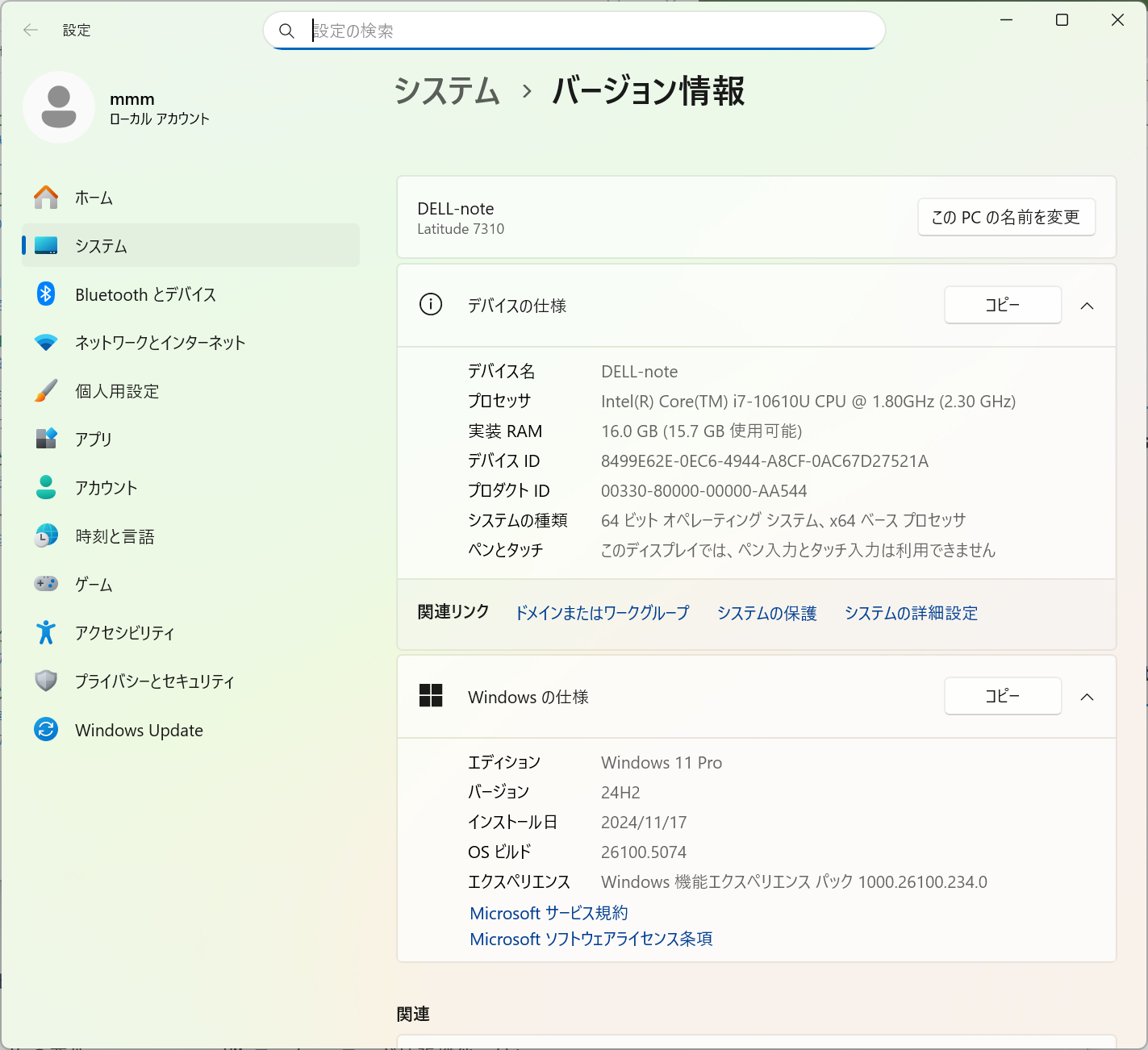Open プライバシーとセキュリティ settings
This screenshot has width=1148, height=1050.
(x=190, y=681)
